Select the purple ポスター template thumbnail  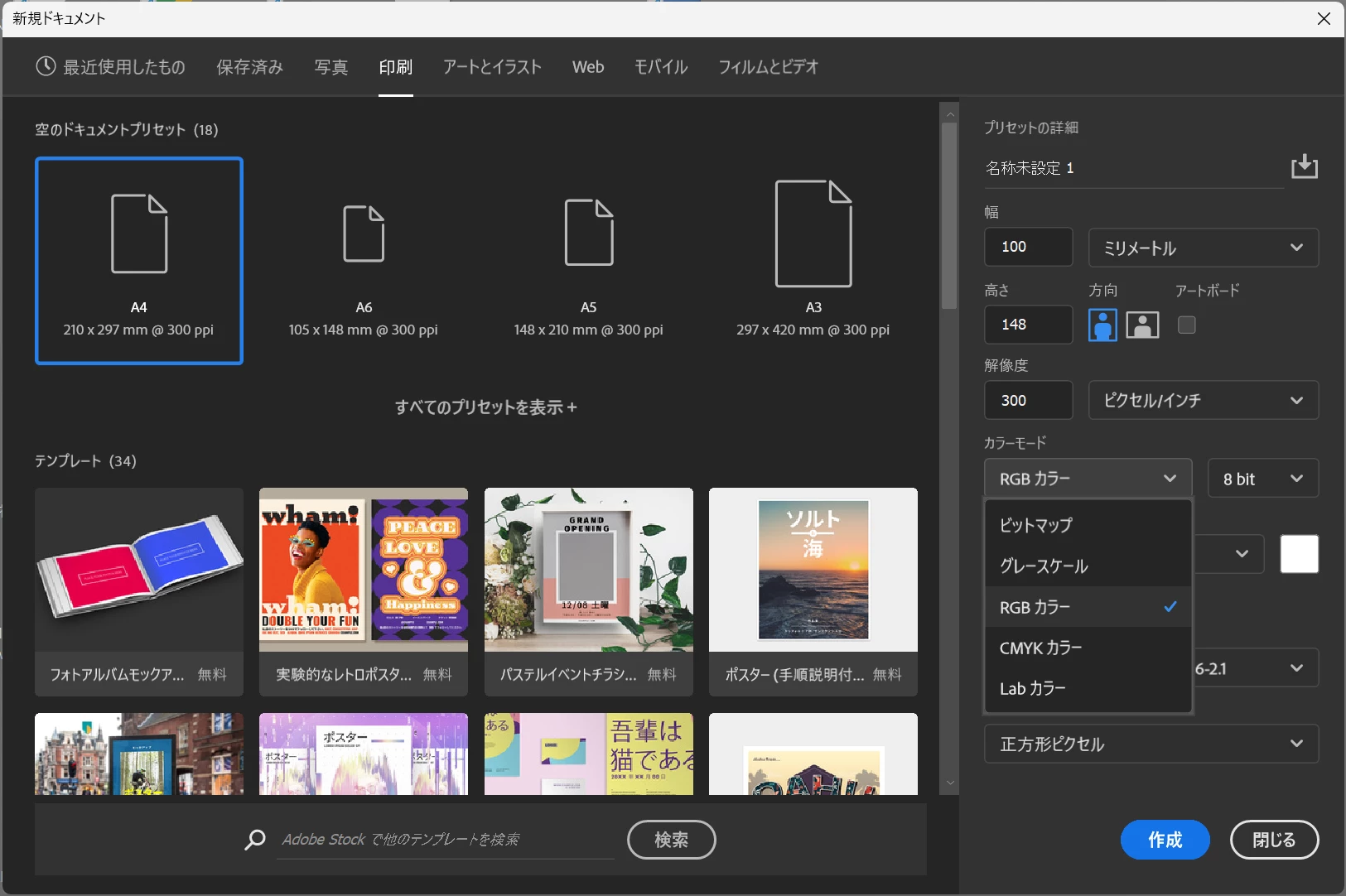(x=364, y=754)
